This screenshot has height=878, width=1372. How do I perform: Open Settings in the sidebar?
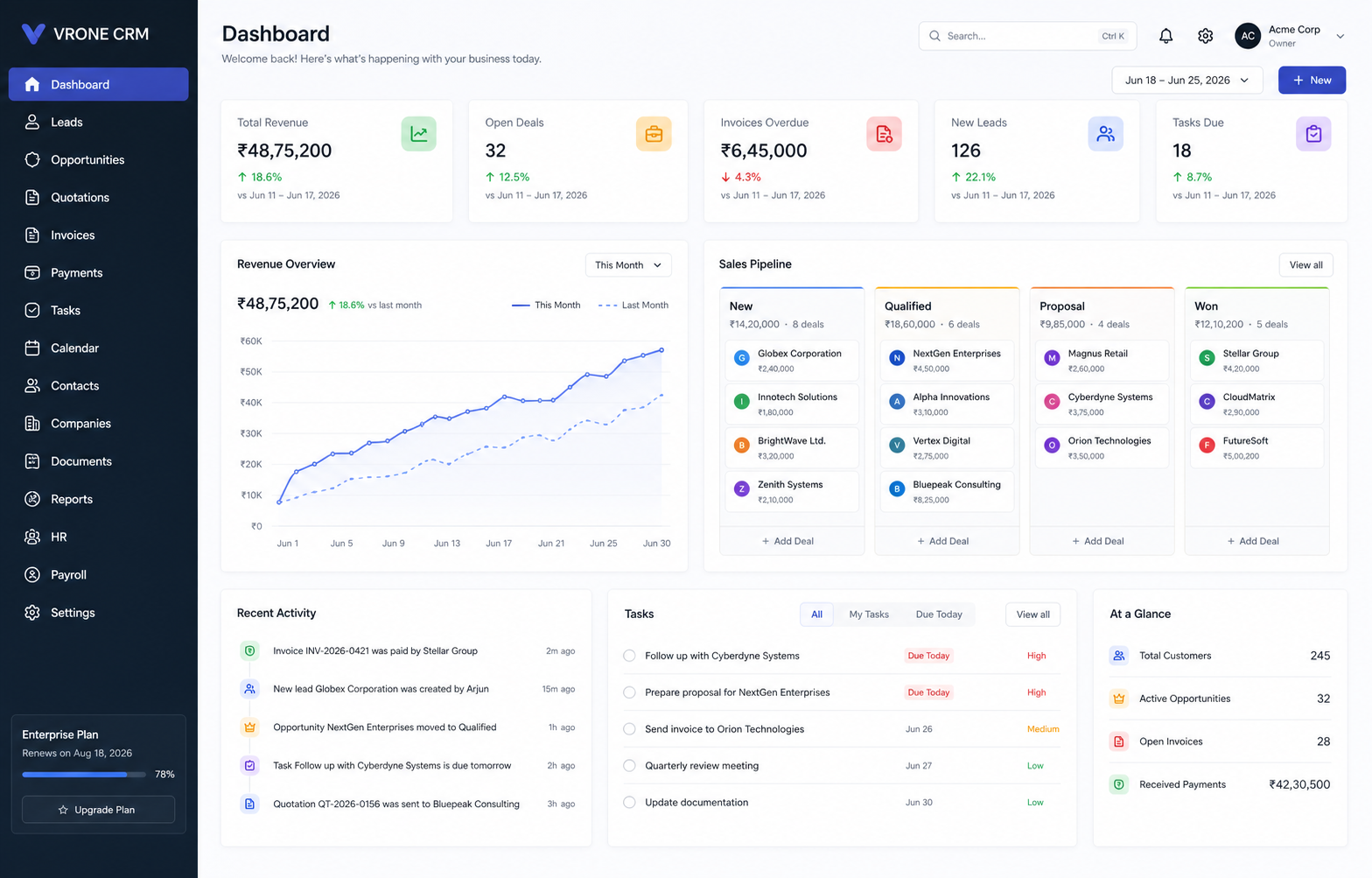[98, 613]
